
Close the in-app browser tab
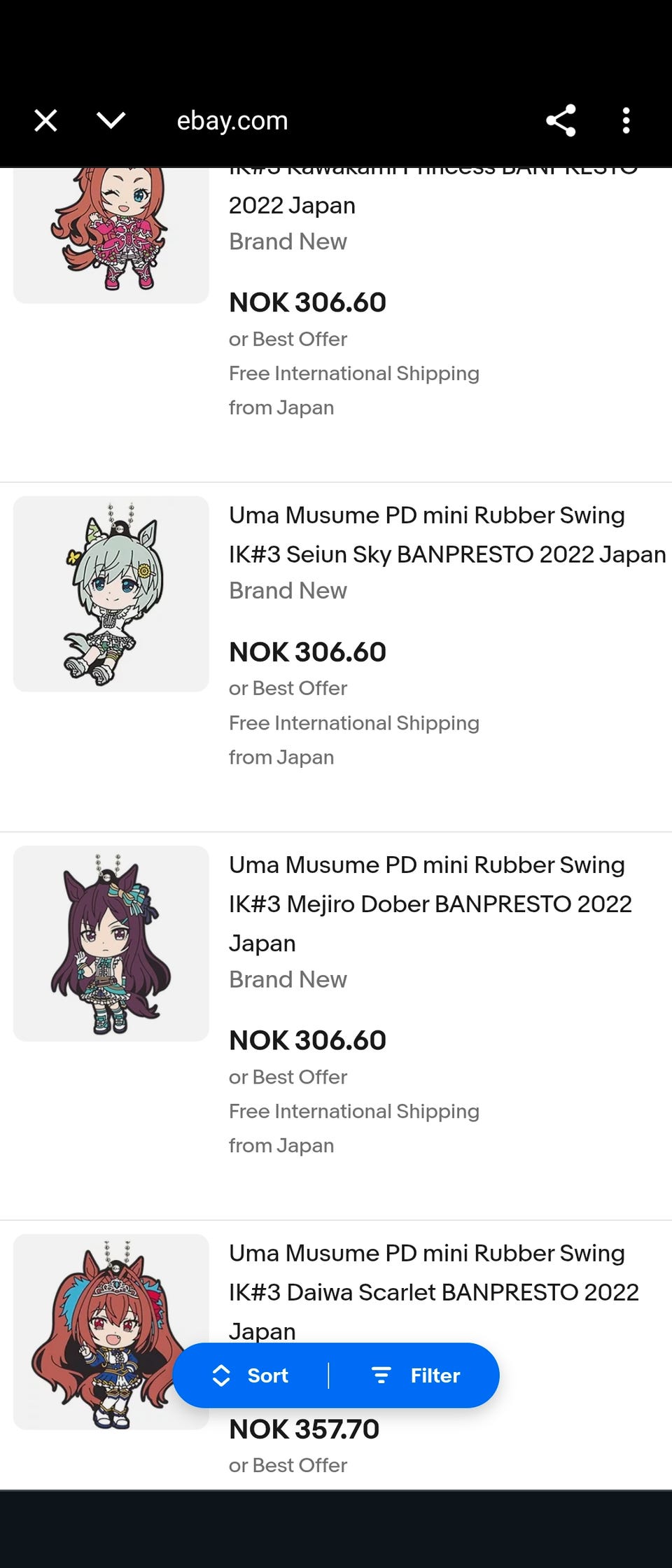click(45, 120)
